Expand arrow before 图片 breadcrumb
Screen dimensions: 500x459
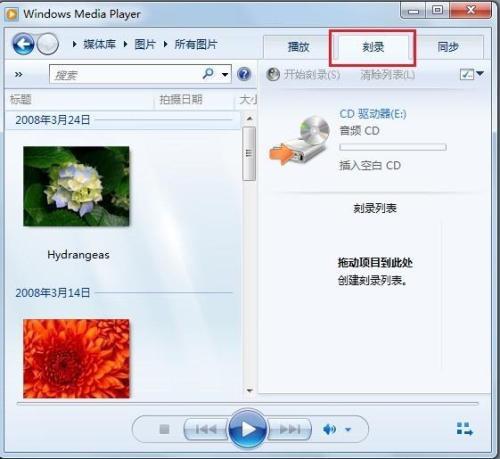[x=126, y=44]
